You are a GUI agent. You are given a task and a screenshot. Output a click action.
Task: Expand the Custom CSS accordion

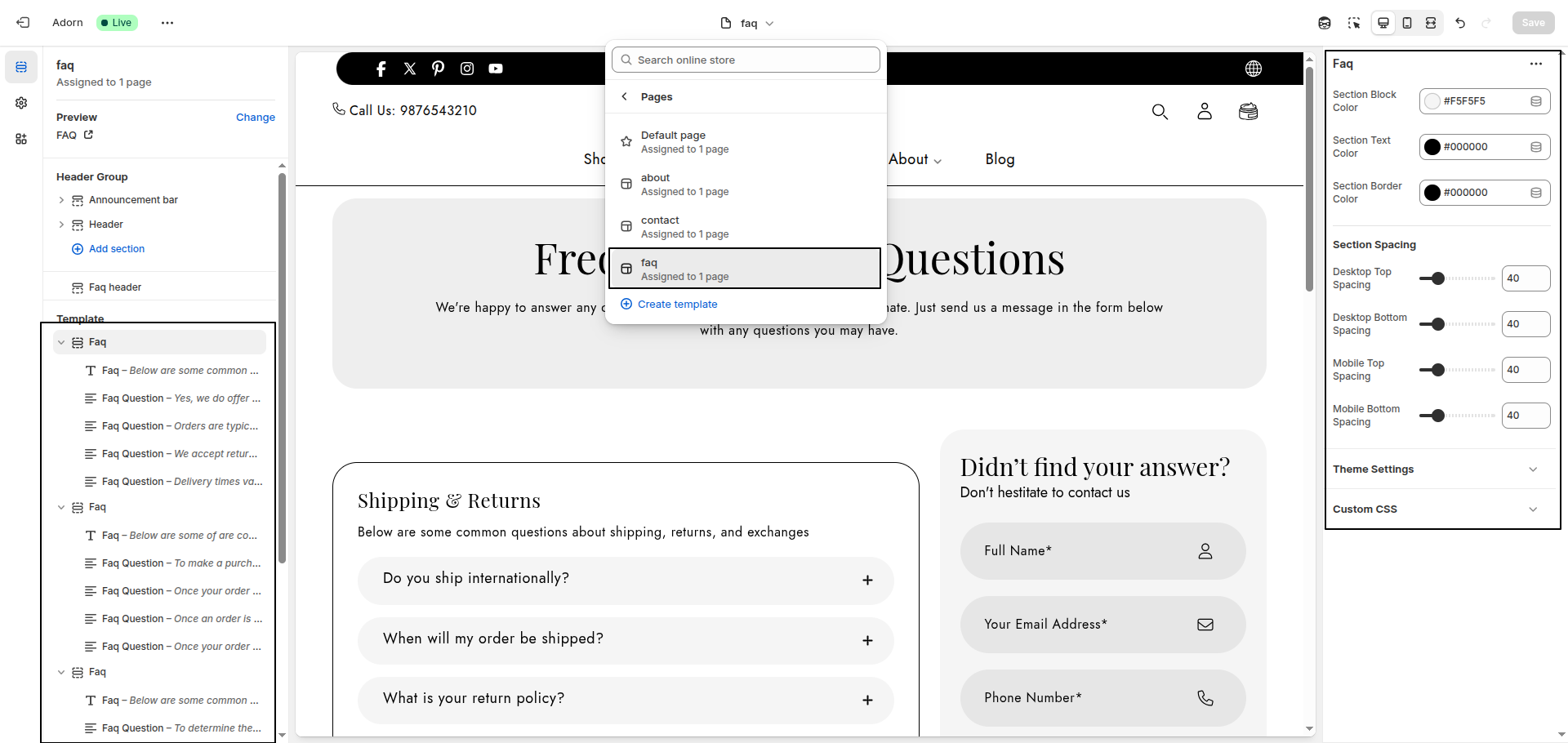(x=1441, y=509)
